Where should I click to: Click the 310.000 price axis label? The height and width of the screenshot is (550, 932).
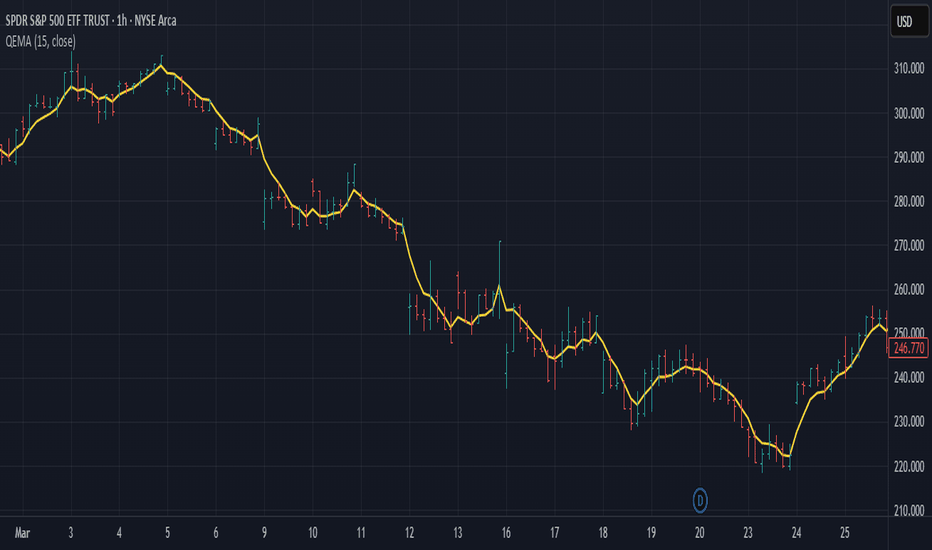point(909,68)
